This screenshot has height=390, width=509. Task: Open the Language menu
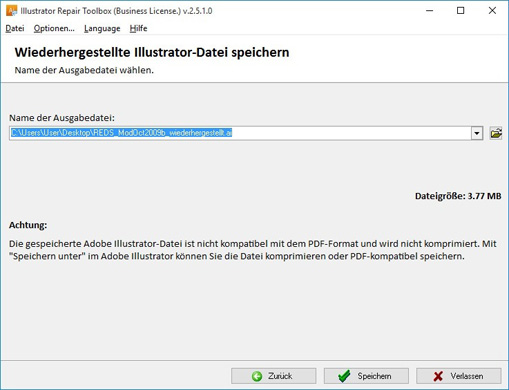point(102,29)
